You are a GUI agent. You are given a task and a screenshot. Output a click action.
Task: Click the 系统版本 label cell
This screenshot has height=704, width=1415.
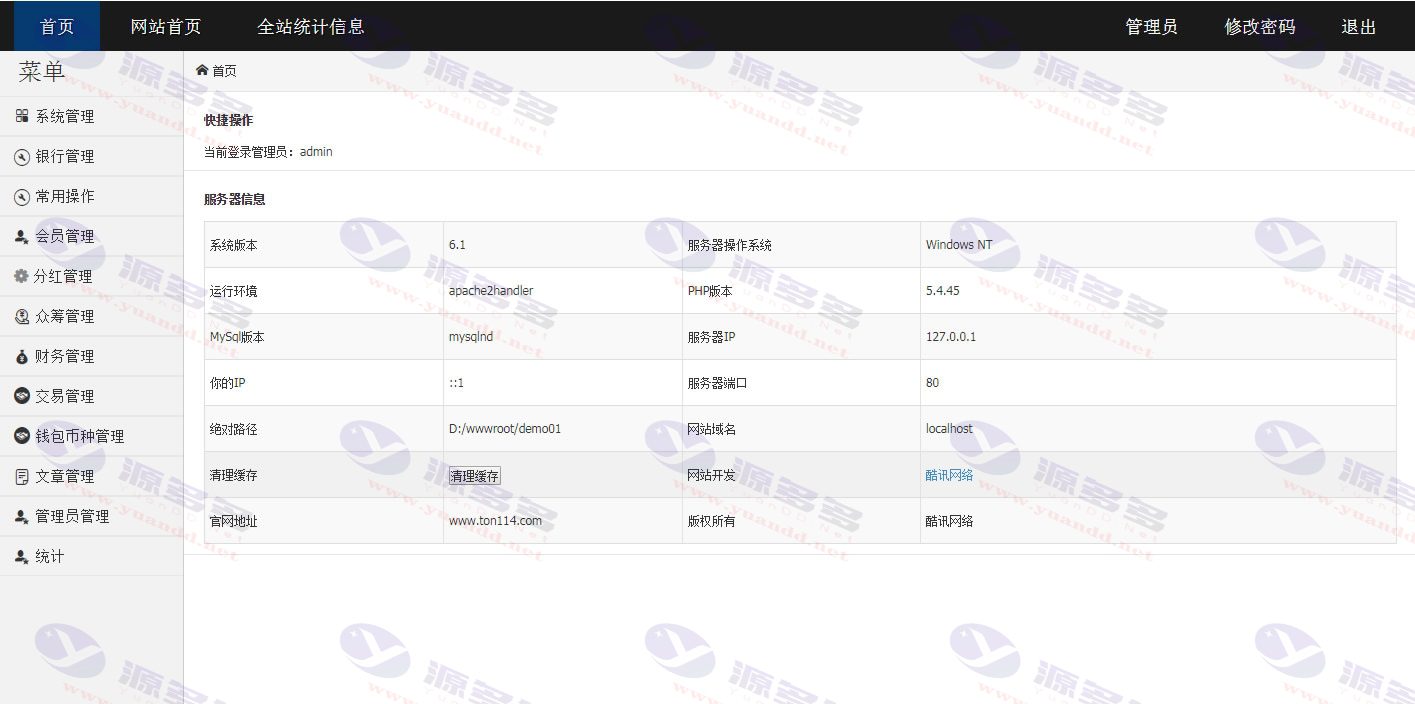click(324, 245)
